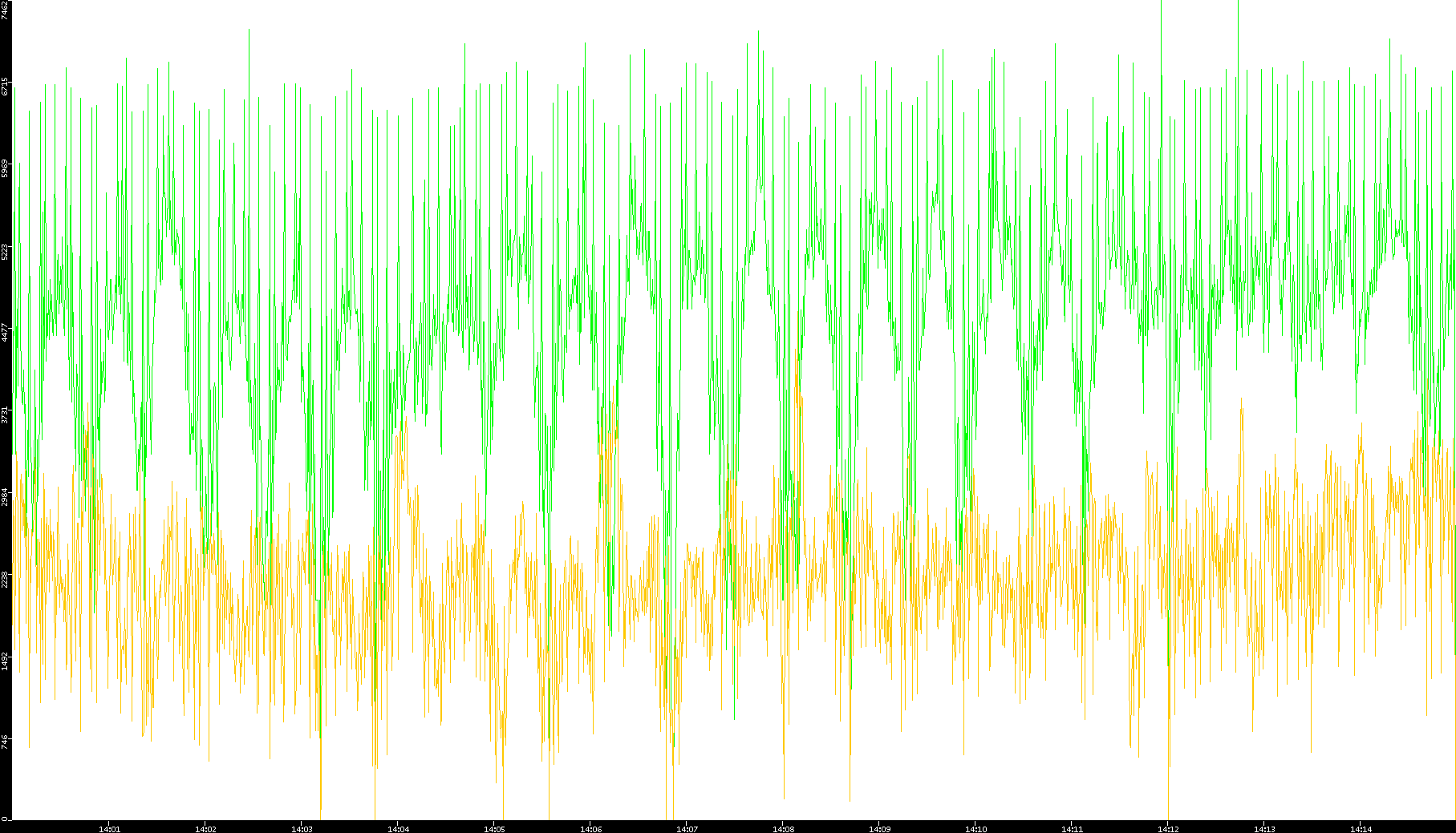
Task: Select the 14:08 time label
Action: (783, 828)
